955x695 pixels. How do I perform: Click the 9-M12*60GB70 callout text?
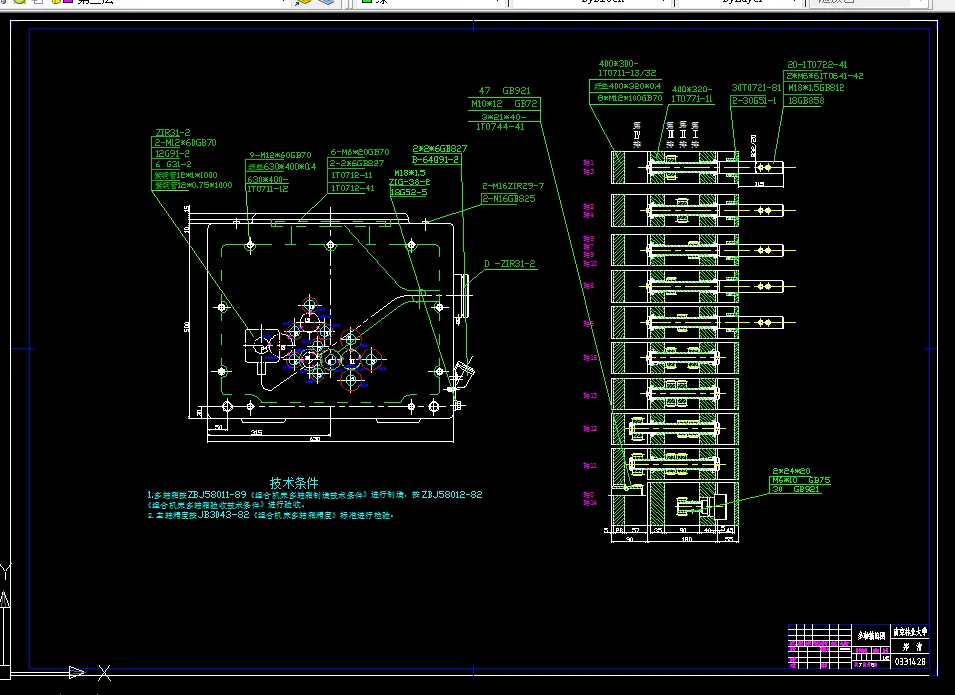280,155
